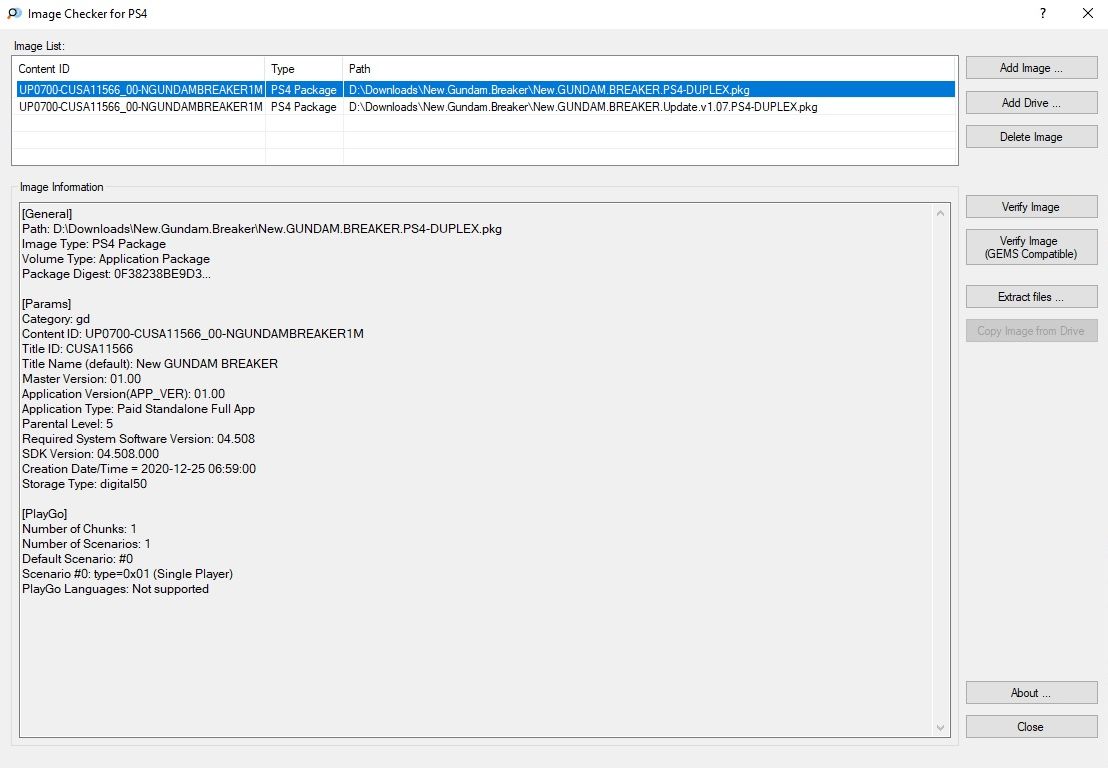The image size is (1108, 768).
Task: Click the Path line in Image Information
Action: click(x=262, y=228)
